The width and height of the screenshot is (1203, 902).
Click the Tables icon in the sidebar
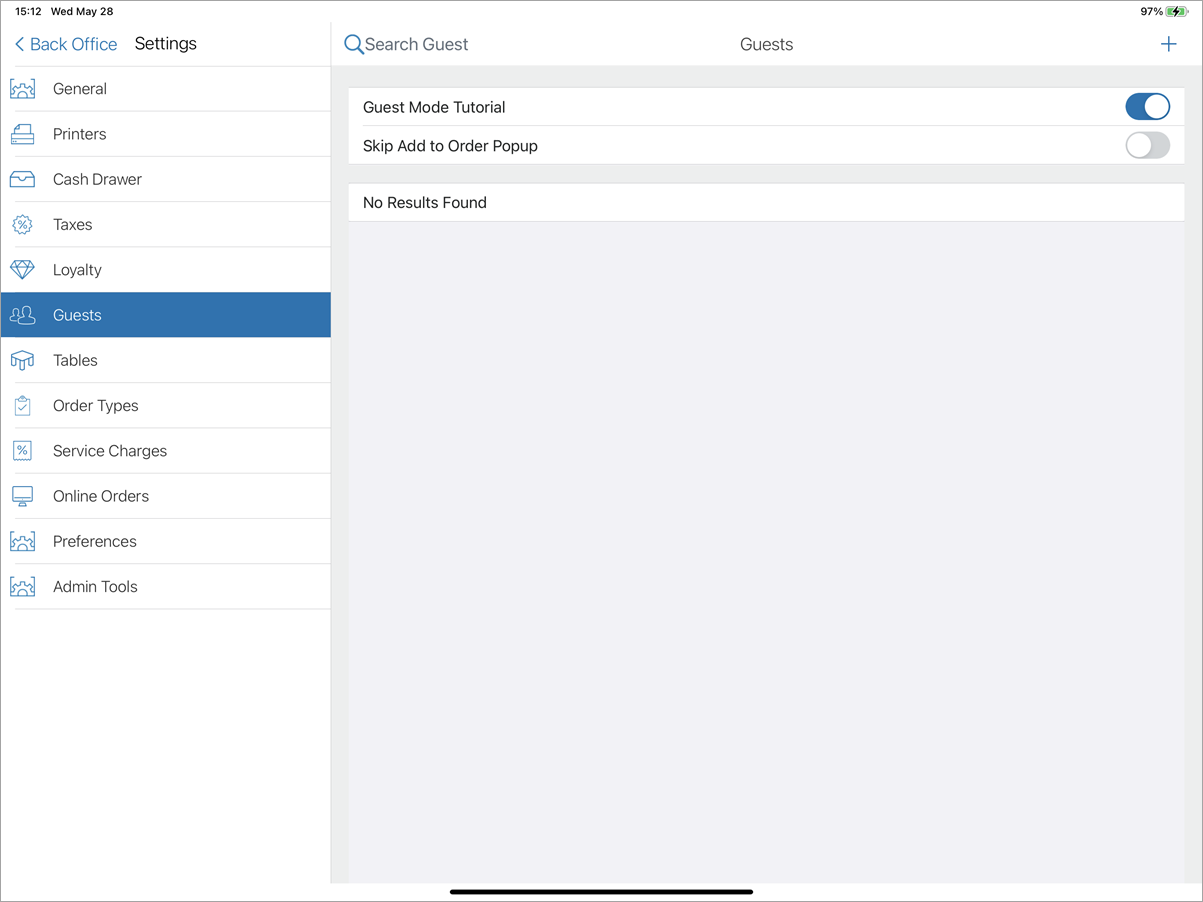[22, 360]
